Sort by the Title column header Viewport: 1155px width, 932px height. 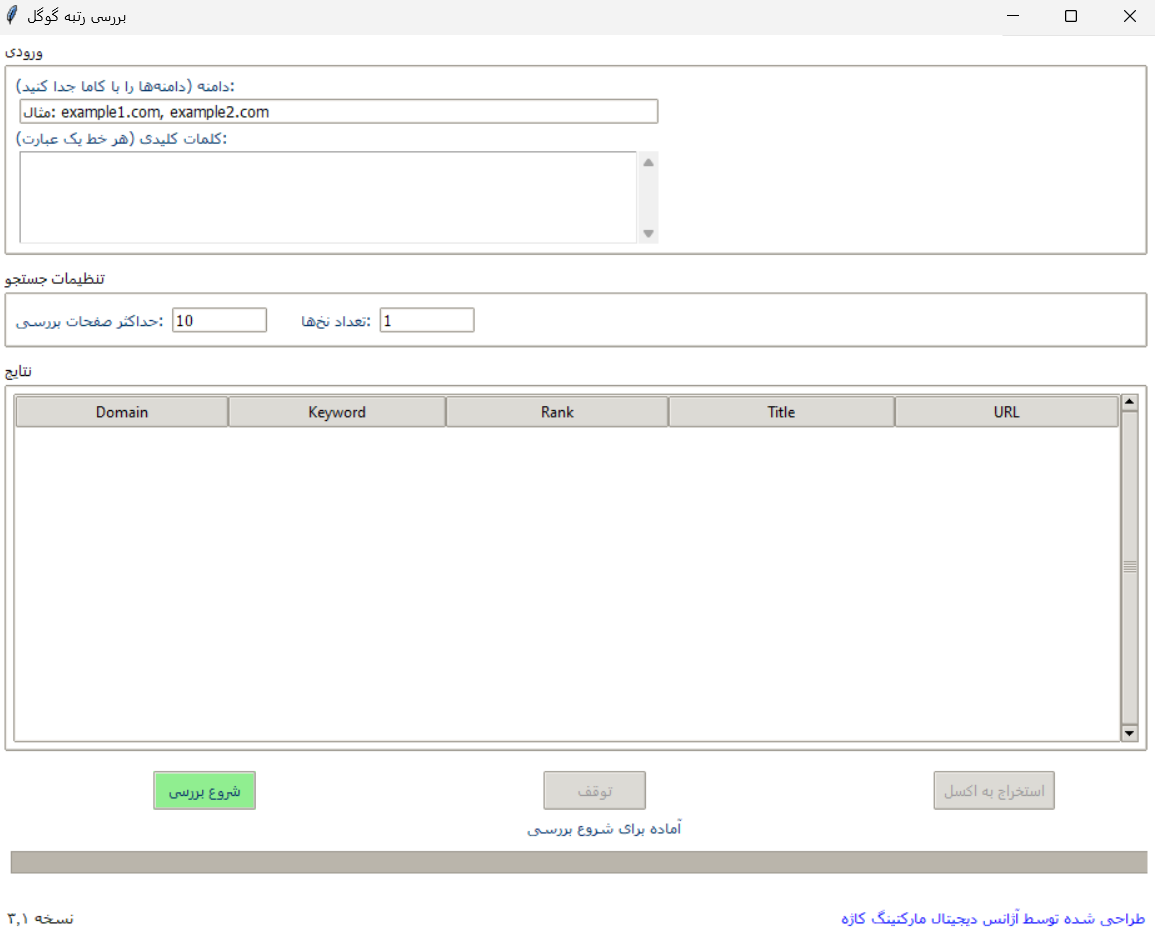pos(782,412)
